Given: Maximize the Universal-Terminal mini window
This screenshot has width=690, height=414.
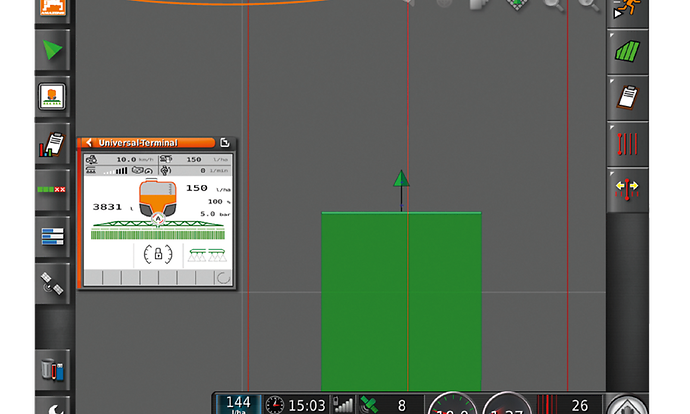Looking at the screenshot, I should (225, 143).
